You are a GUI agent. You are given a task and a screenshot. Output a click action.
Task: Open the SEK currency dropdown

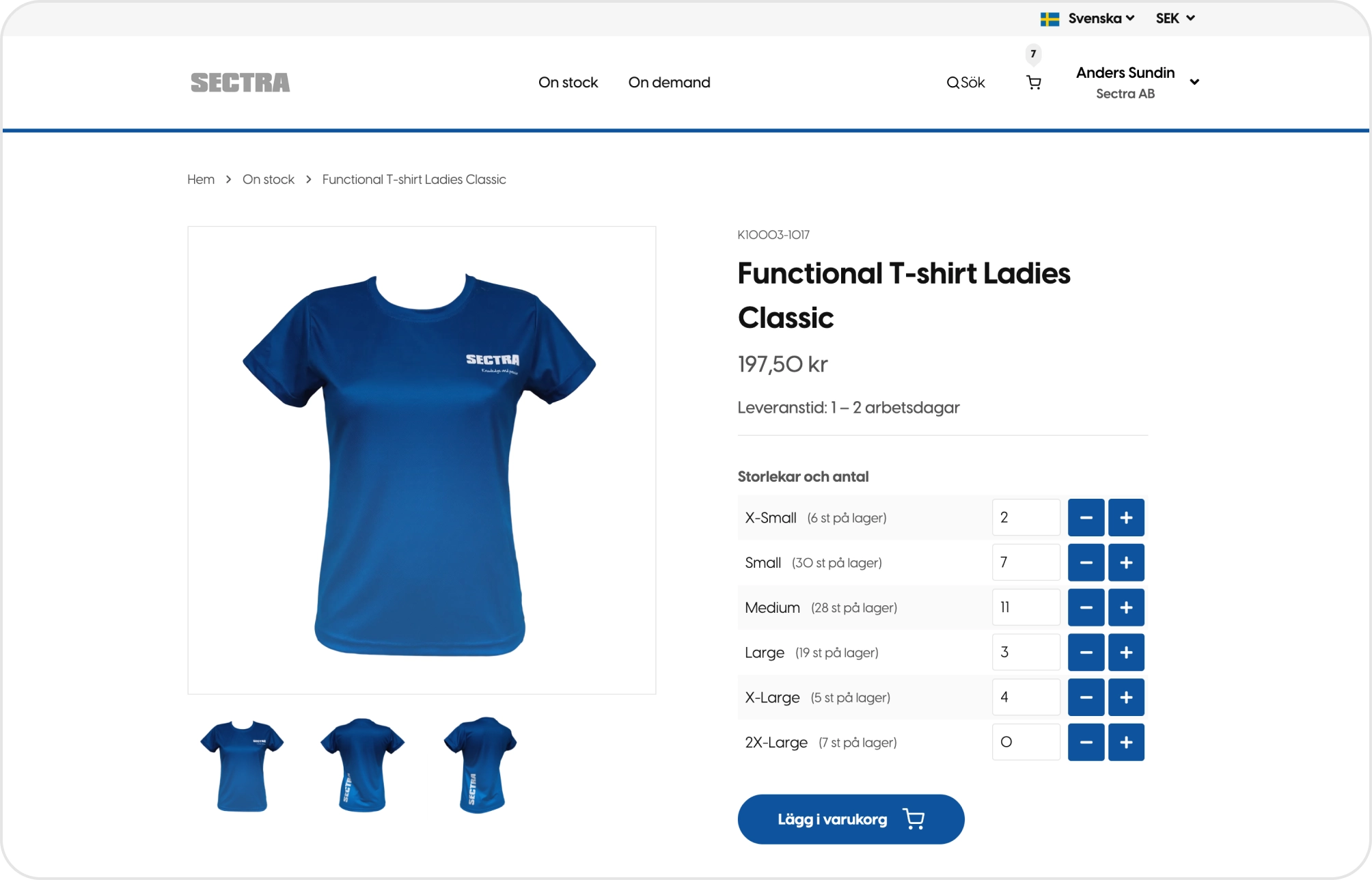tap(1175, 18)
